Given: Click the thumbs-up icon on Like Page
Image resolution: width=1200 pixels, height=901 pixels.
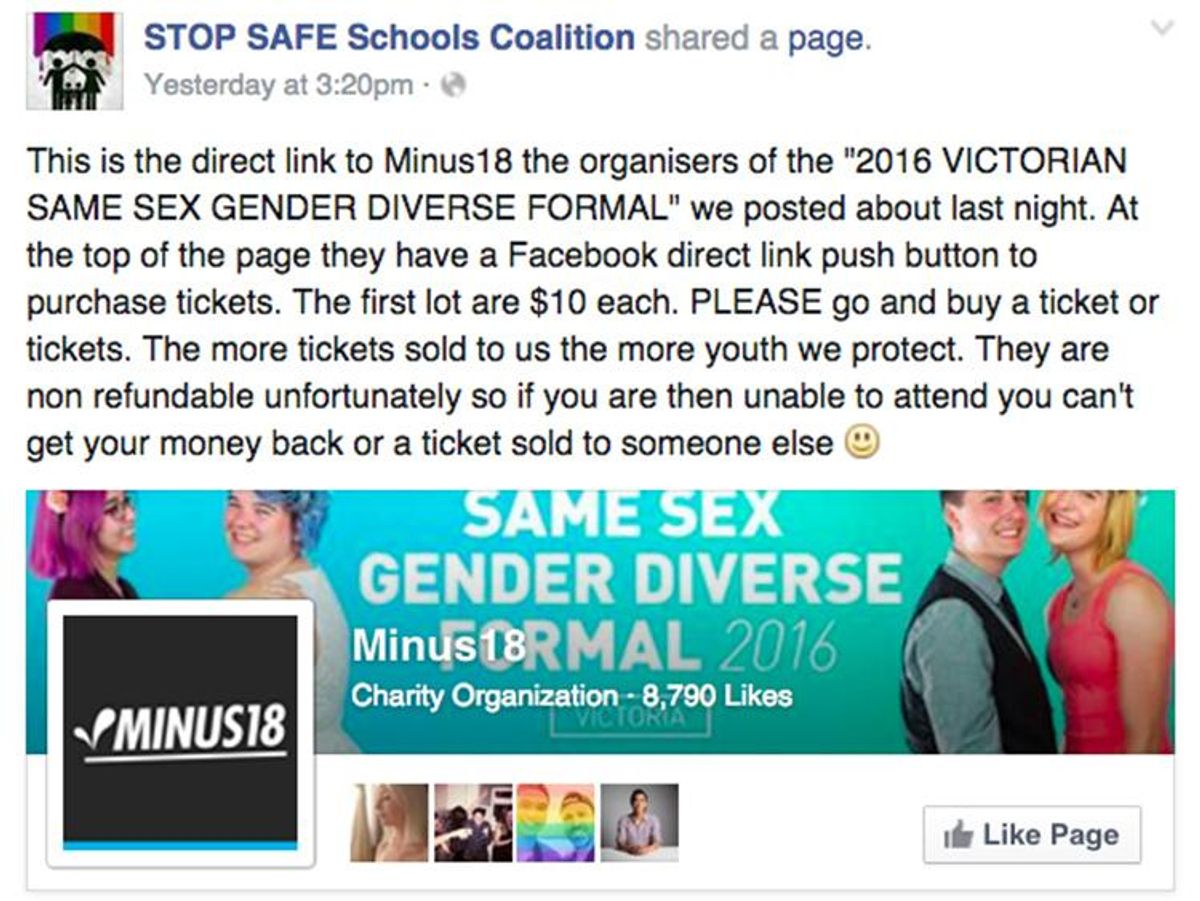Looking at the screenshot, I should coord(958,836).
